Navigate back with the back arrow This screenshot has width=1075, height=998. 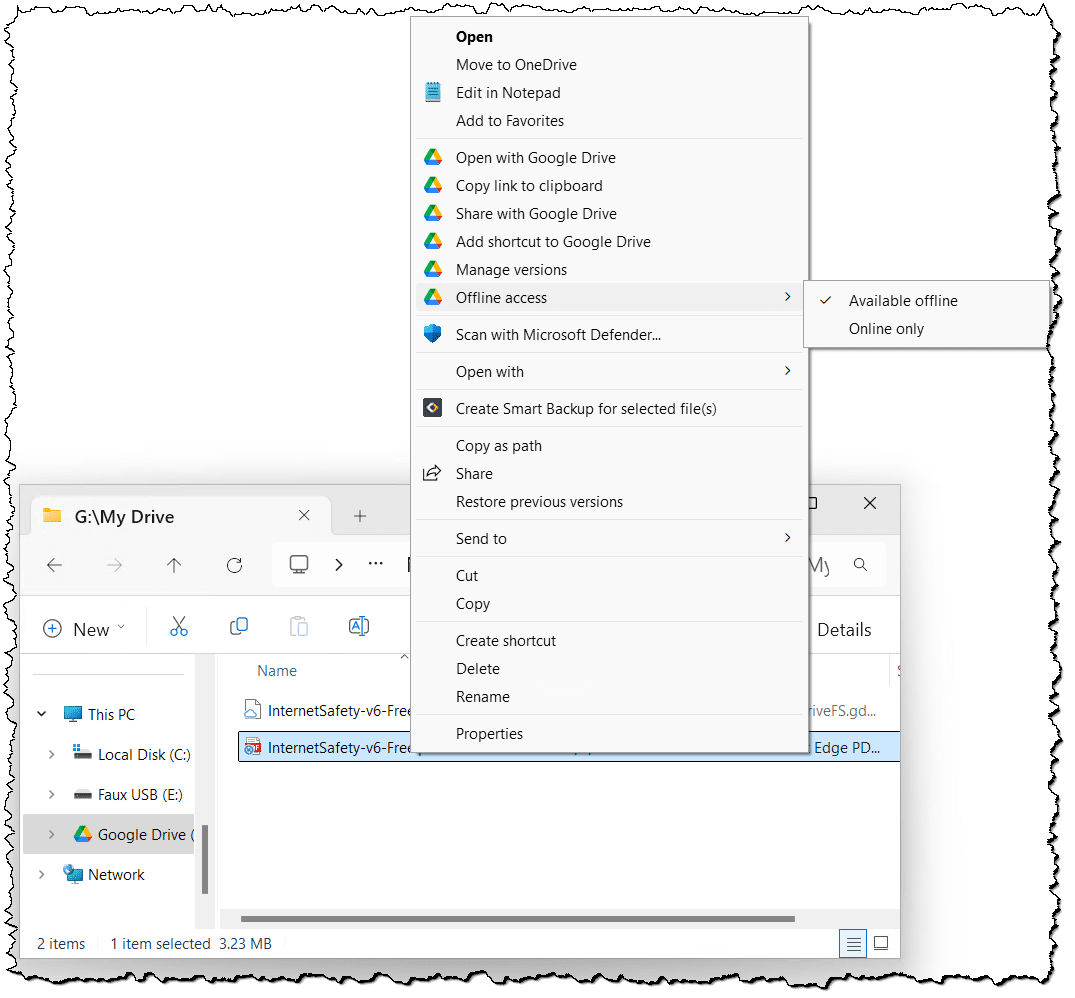click(x=54, y=565)
